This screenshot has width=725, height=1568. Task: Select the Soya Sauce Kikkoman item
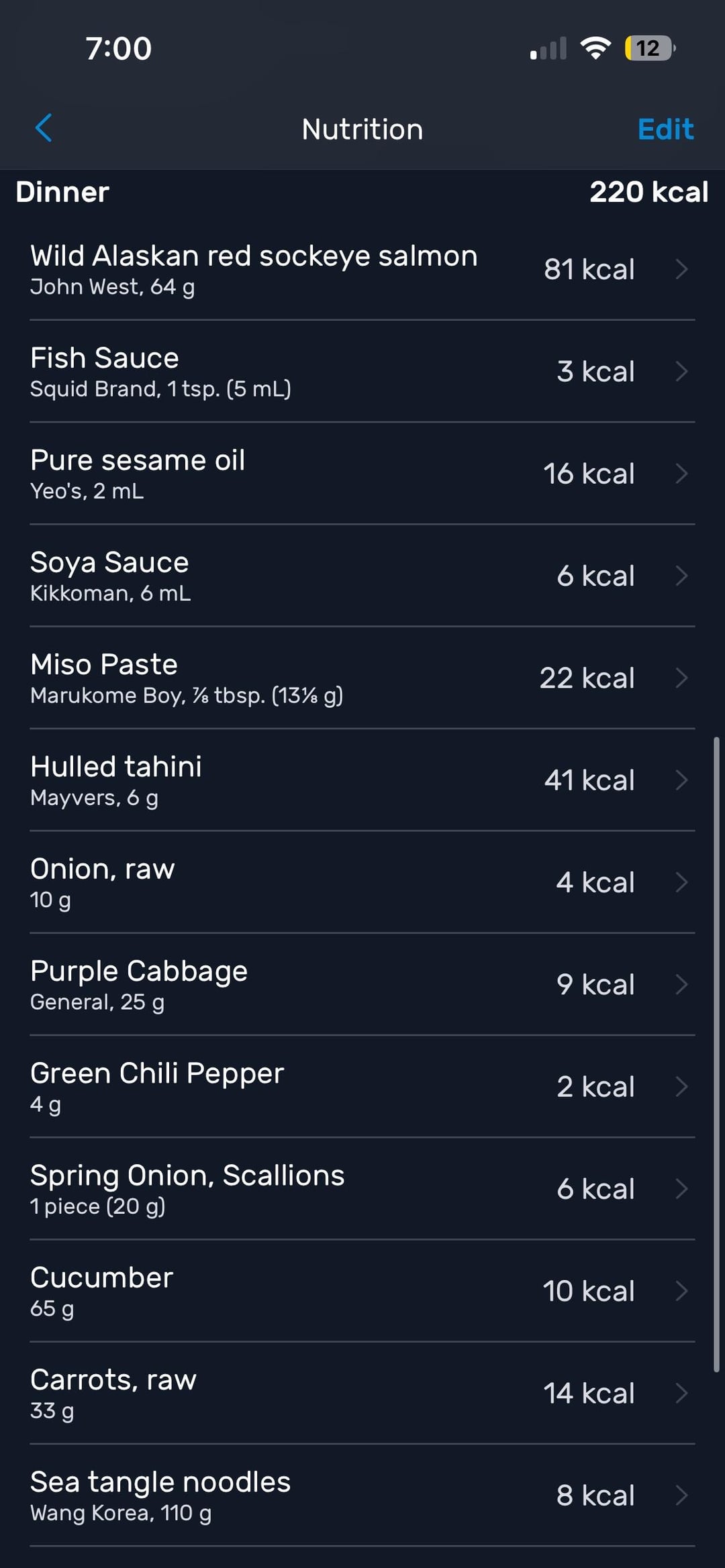coord(110,576)
